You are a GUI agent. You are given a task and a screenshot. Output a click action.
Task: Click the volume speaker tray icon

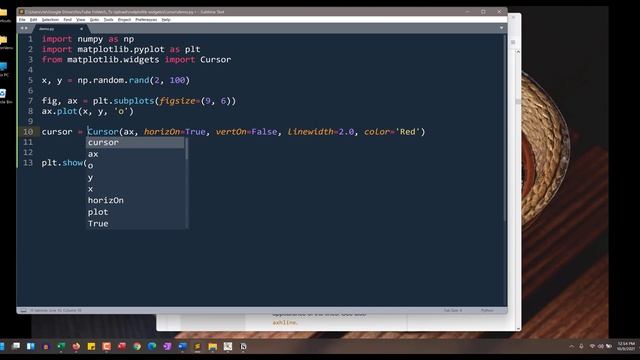(600, 347)
